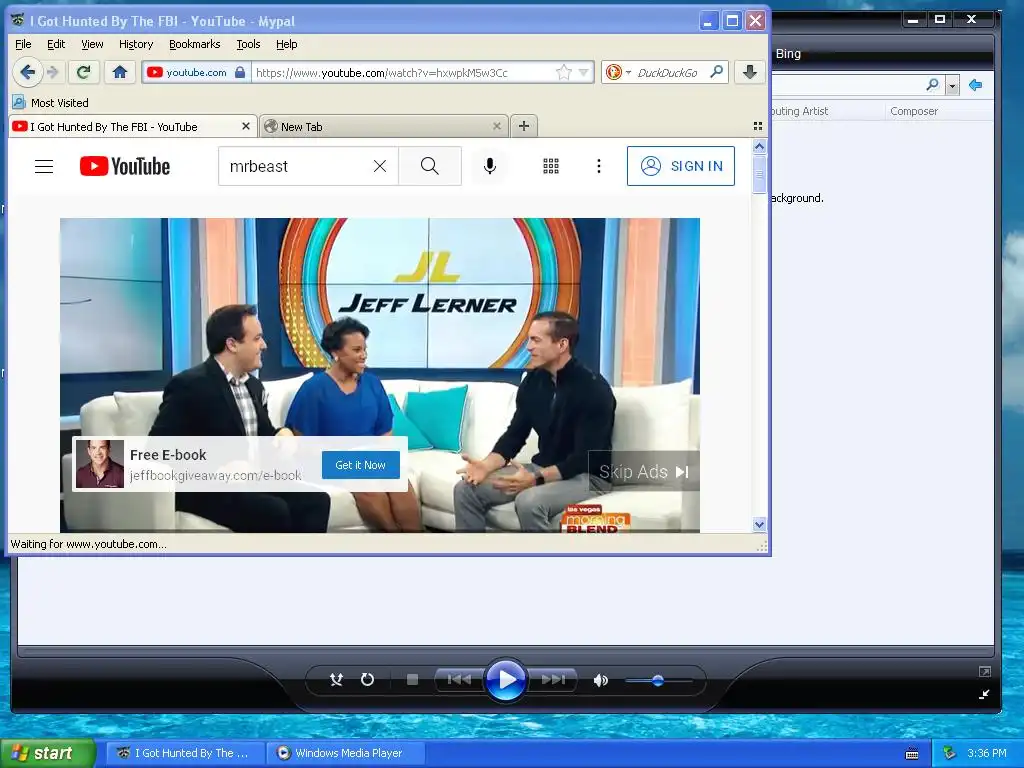Go back using browser back arrow

click(27, 72)
